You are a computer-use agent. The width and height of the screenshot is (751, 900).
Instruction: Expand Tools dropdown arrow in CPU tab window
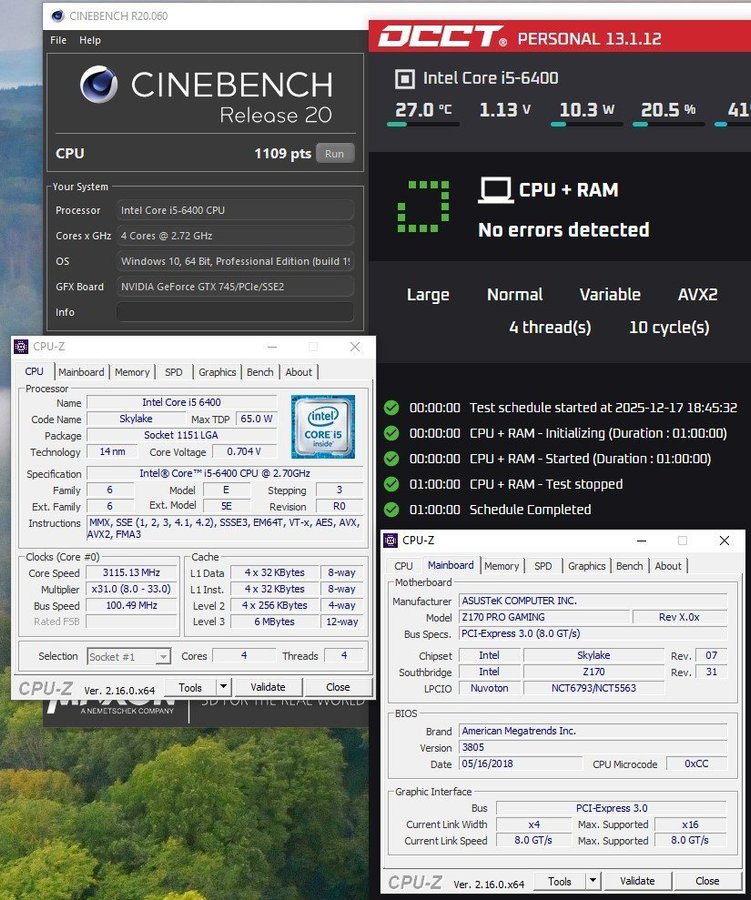(223, 687)
